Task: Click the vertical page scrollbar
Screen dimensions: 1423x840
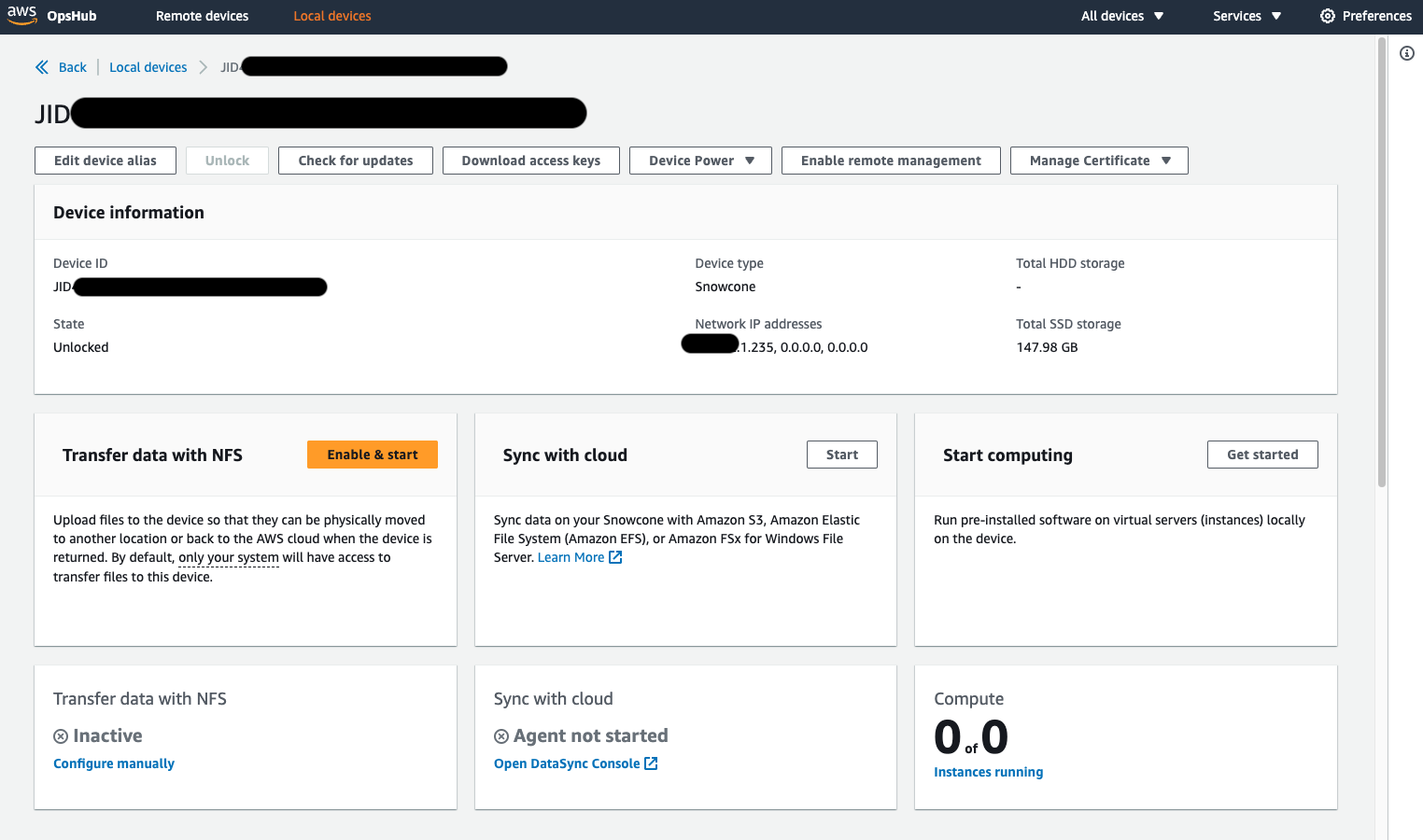Action: (1382, 261)
